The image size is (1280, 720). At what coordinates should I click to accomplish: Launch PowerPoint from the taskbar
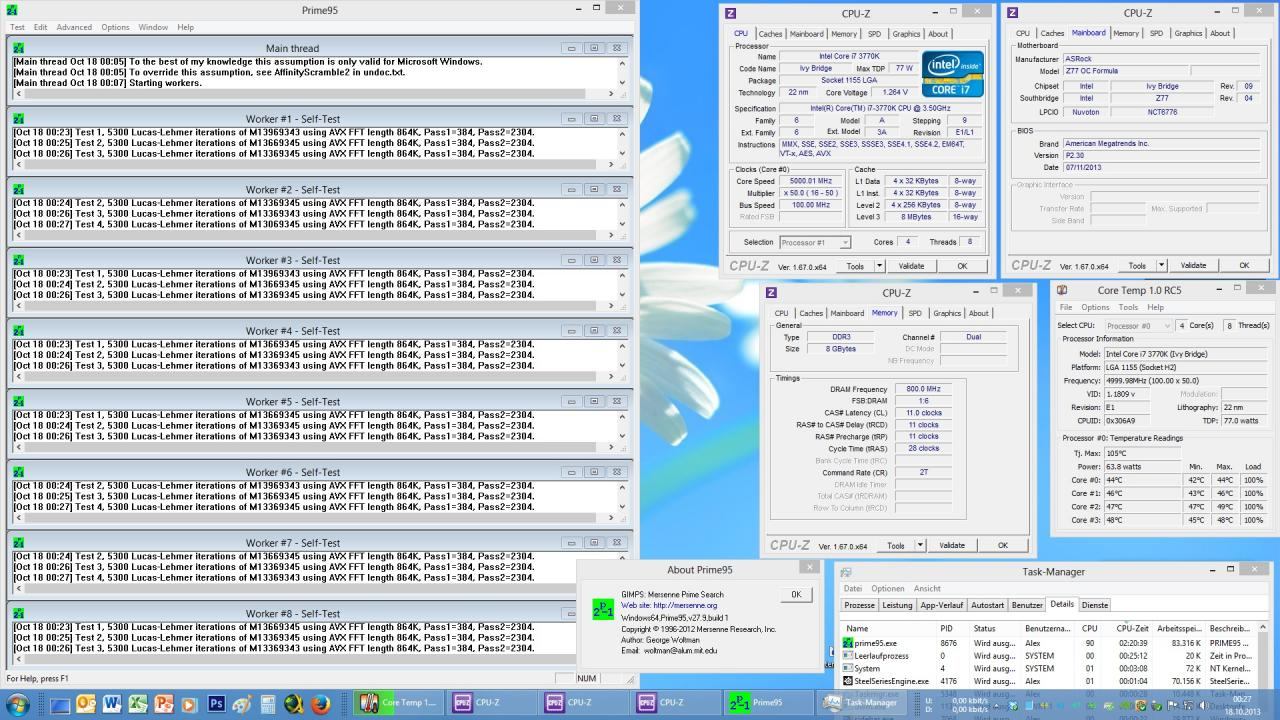coord(164,704)
